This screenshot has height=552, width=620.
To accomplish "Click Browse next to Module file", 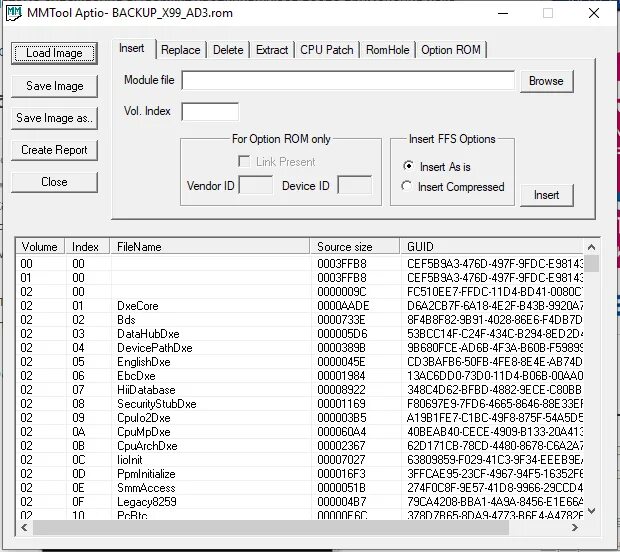I will 546,81.
